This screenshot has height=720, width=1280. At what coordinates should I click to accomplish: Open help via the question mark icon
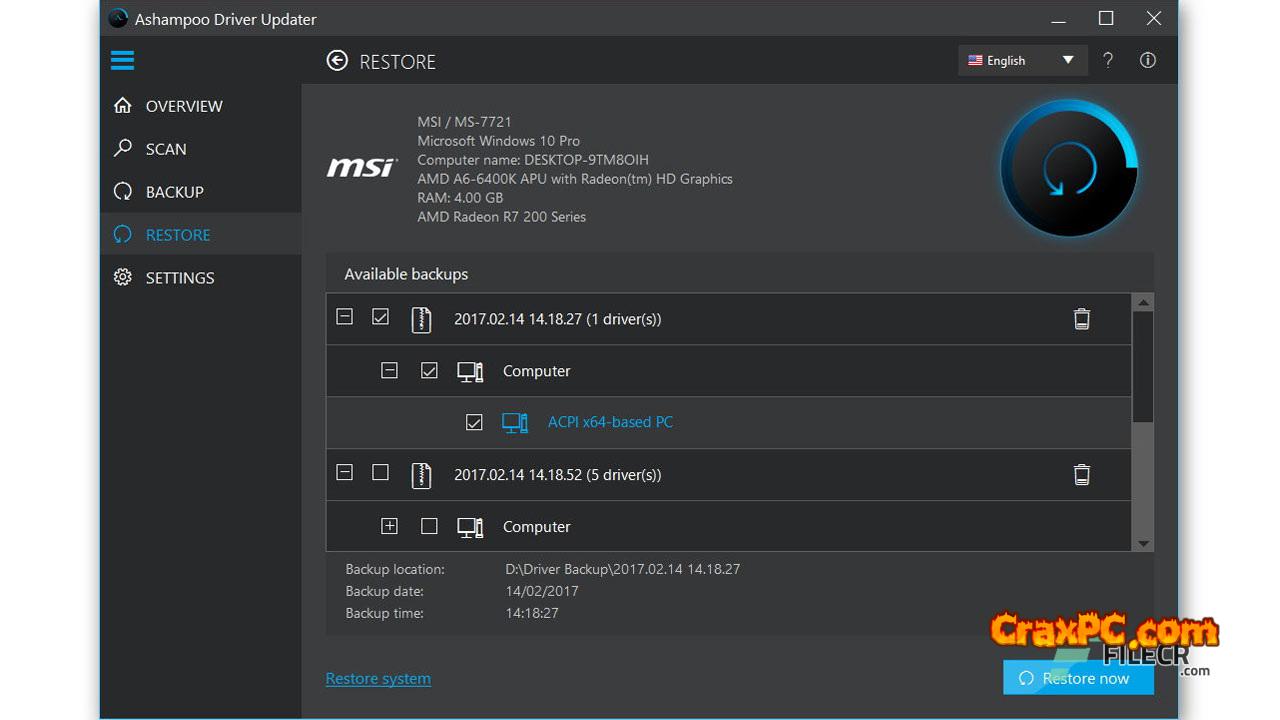point(1108,60)
